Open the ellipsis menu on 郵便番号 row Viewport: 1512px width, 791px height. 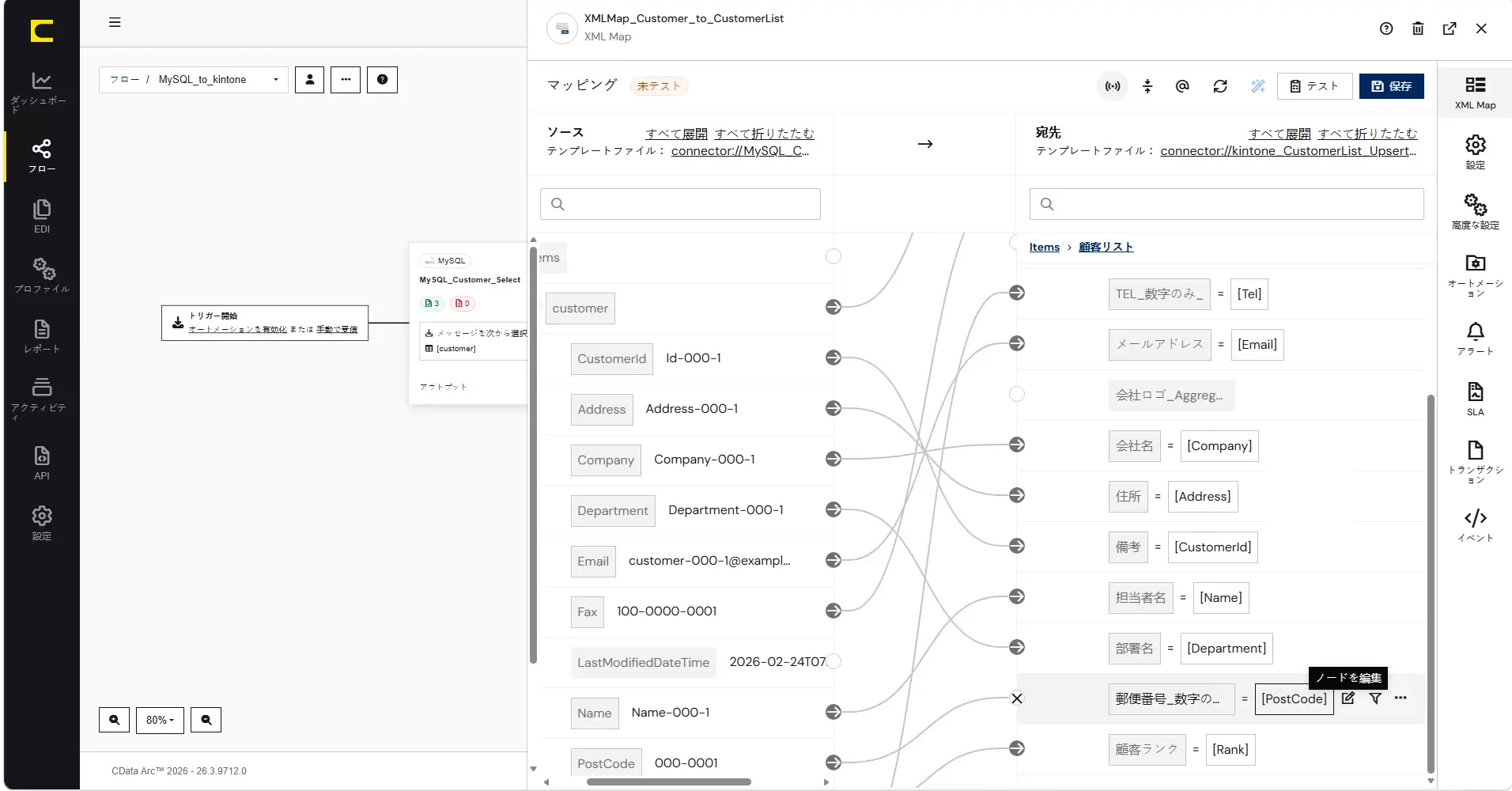click(x=1400, y=698)
